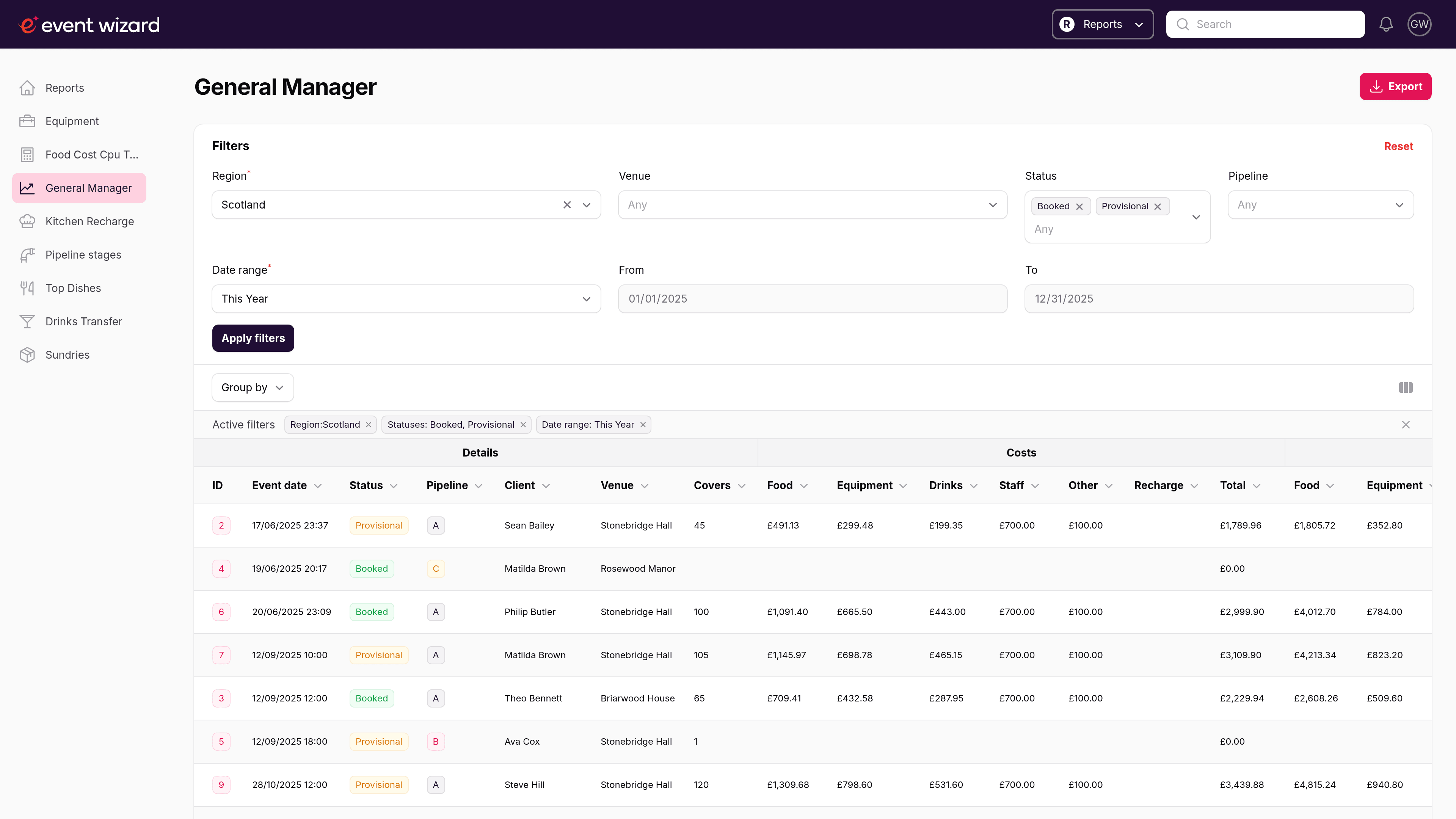
Task: Open the Pipeline stages report
Action: pos(83,254)
